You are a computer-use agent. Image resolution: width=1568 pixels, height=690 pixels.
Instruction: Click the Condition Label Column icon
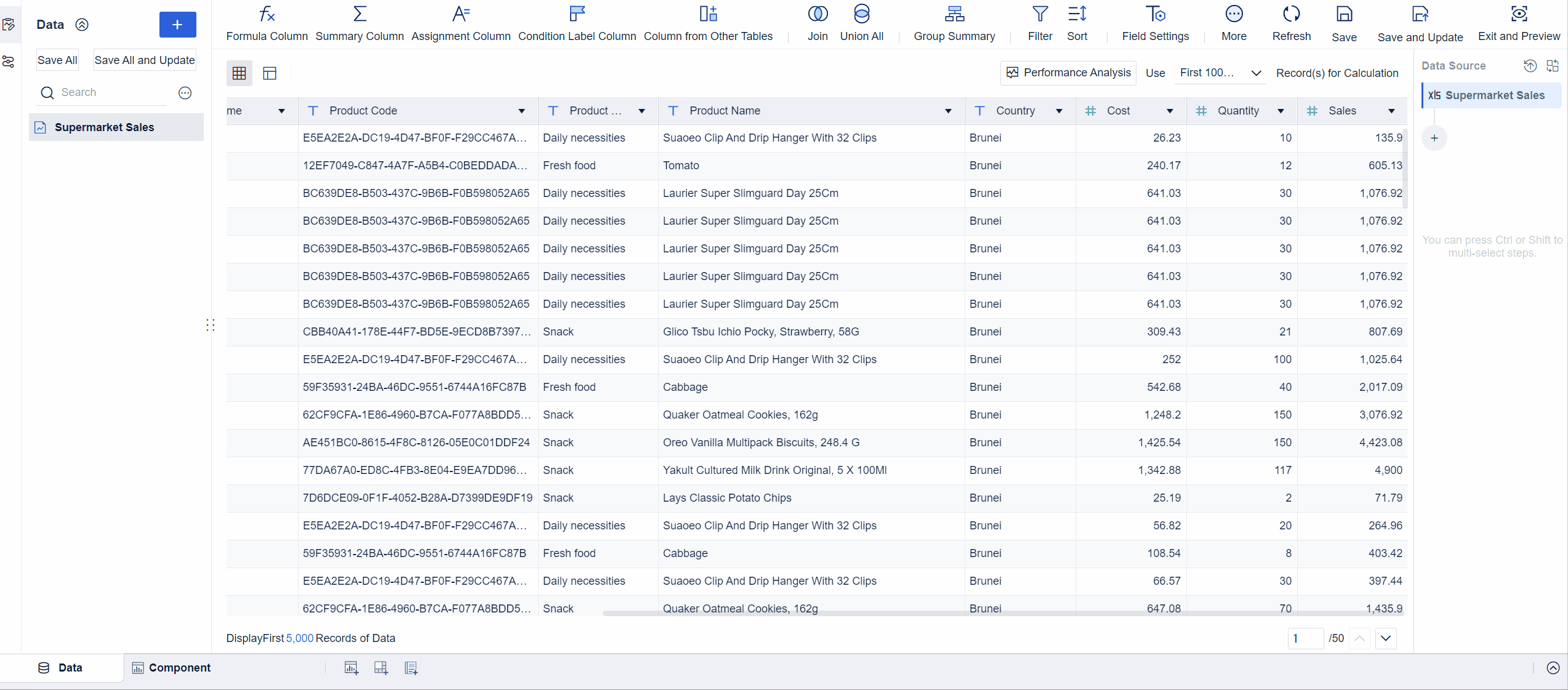tap(577, 15)
